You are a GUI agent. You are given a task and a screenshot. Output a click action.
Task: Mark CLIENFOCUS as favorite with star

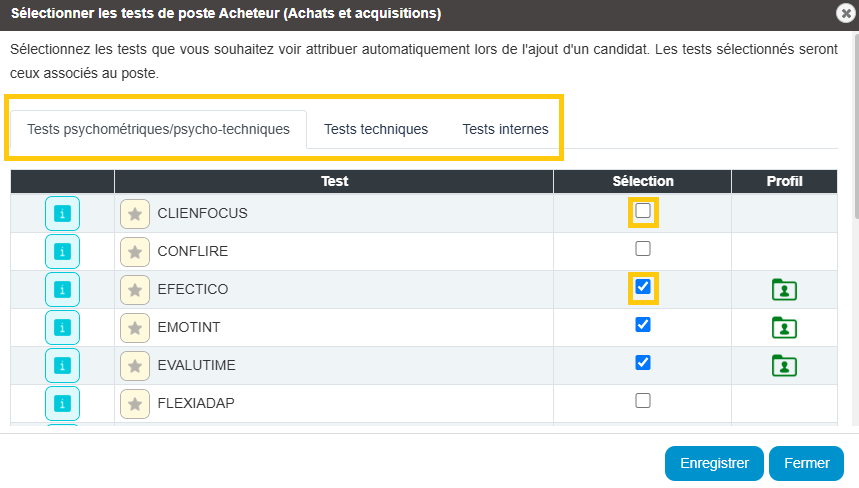click(135, 214)
